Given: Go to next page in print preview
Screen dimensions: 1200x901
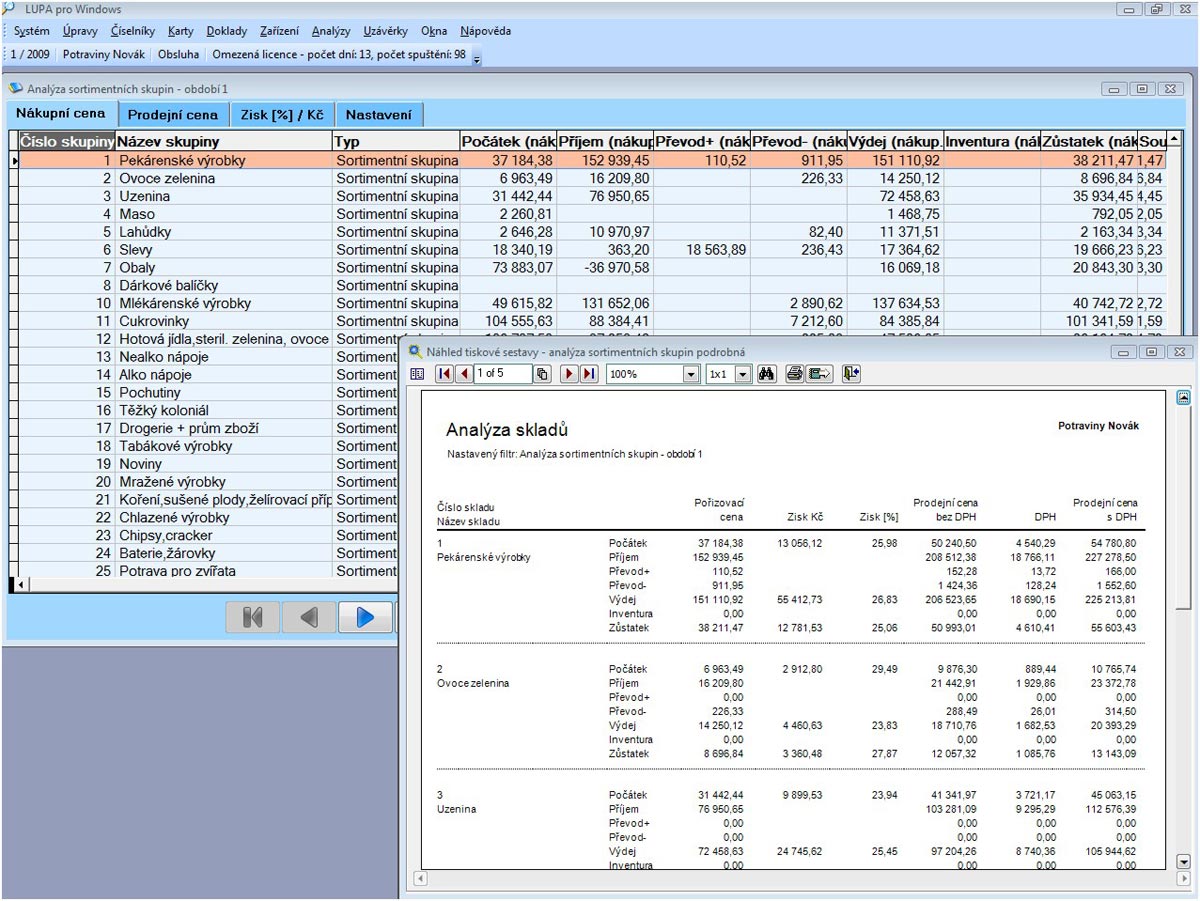Looking at the screenshot, I should click(x=568, y=373).
